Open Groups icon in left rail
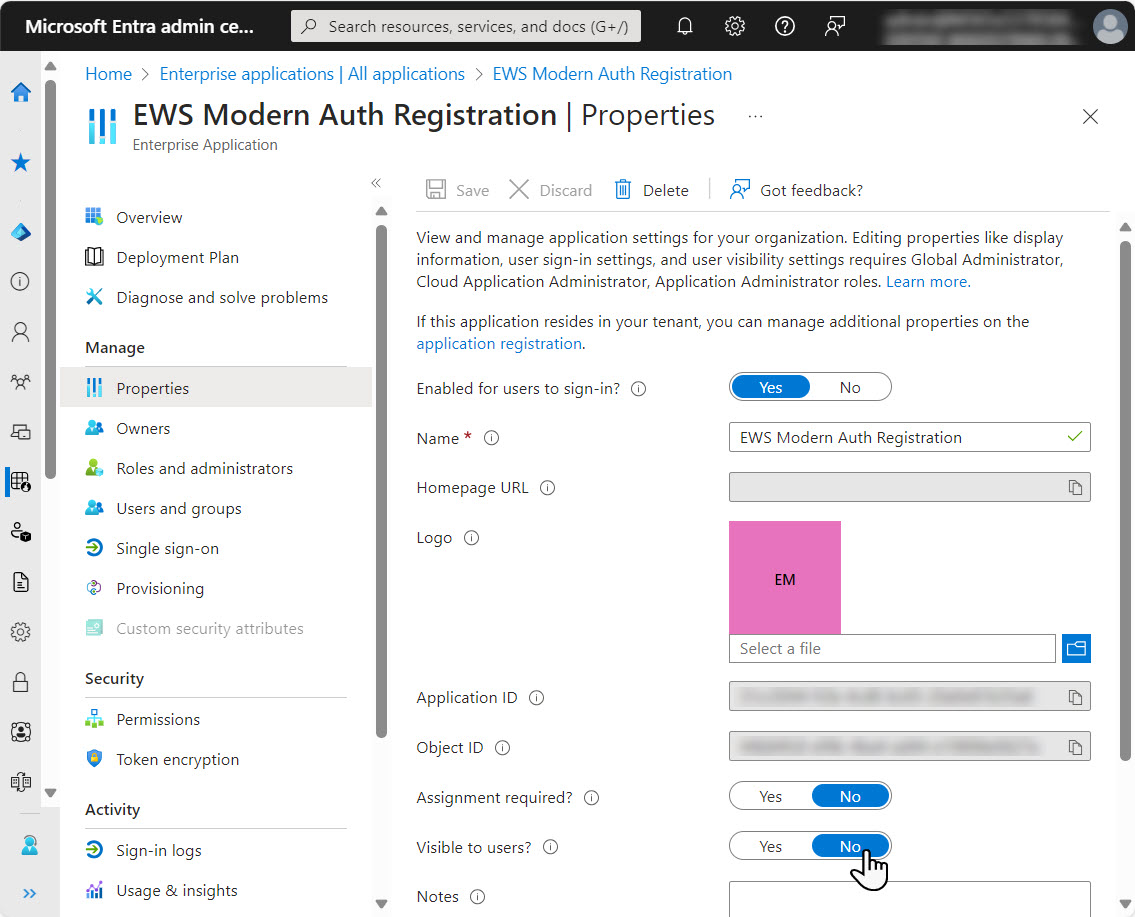Image resolution: width=1135 pixels, height=917 pixels. (21, 381)
